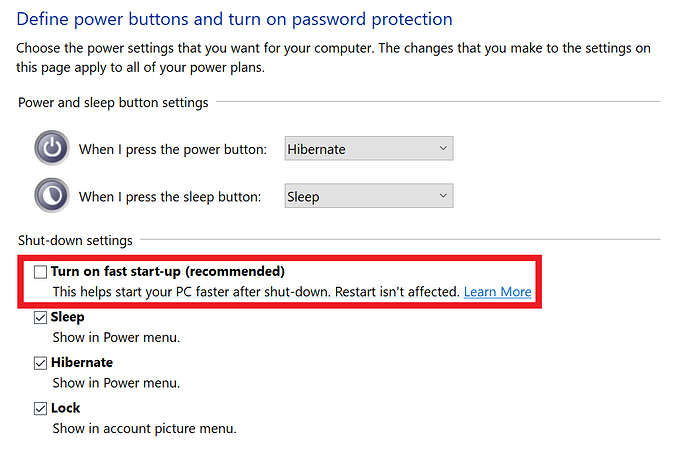
Task: Uncheck the Hibernate power menu checkbox
Action: [x=40, y=363]
